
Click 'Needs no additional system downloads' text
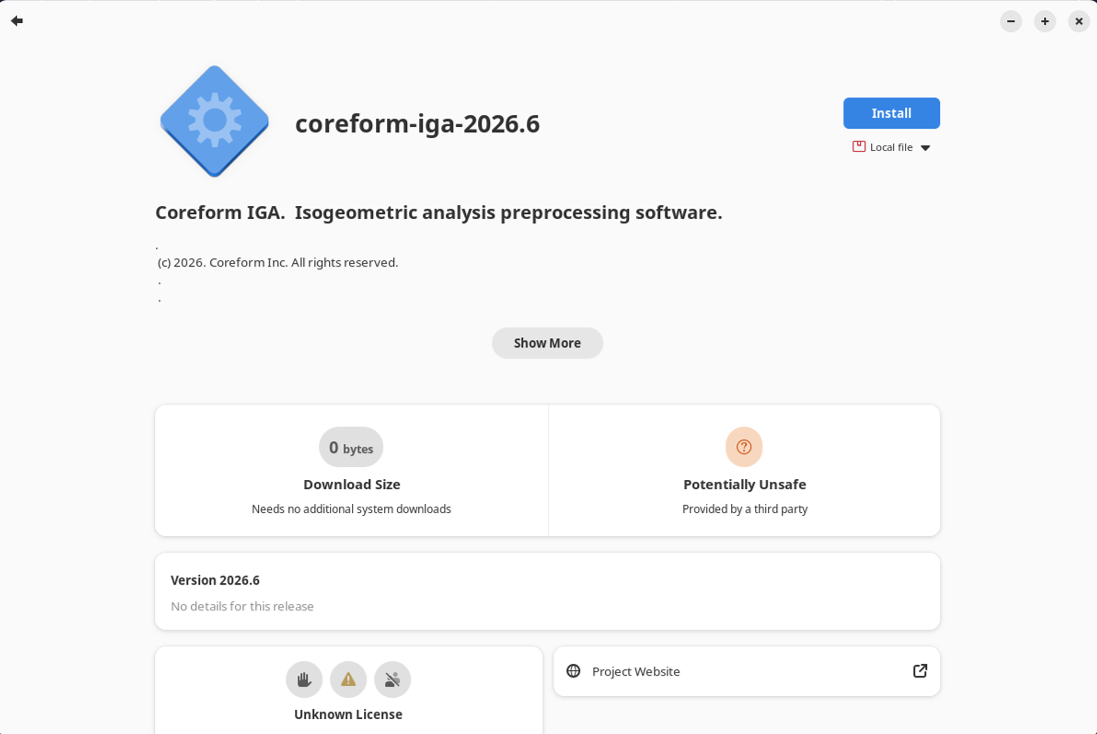pos(351,509)
